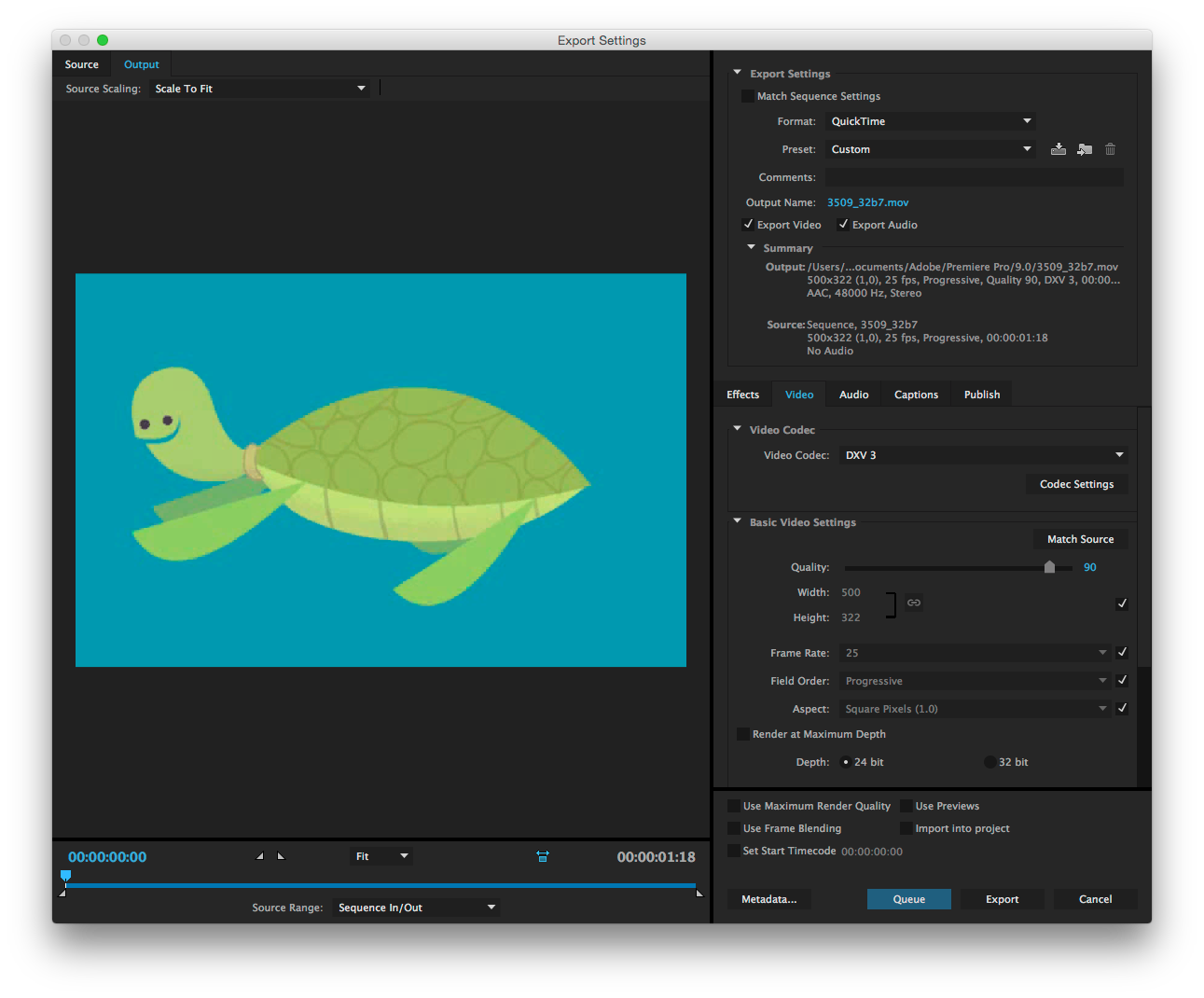The image size is (1204, 998).
Task: Click the Import Preset folder icon
Action: pos(1084,149)
